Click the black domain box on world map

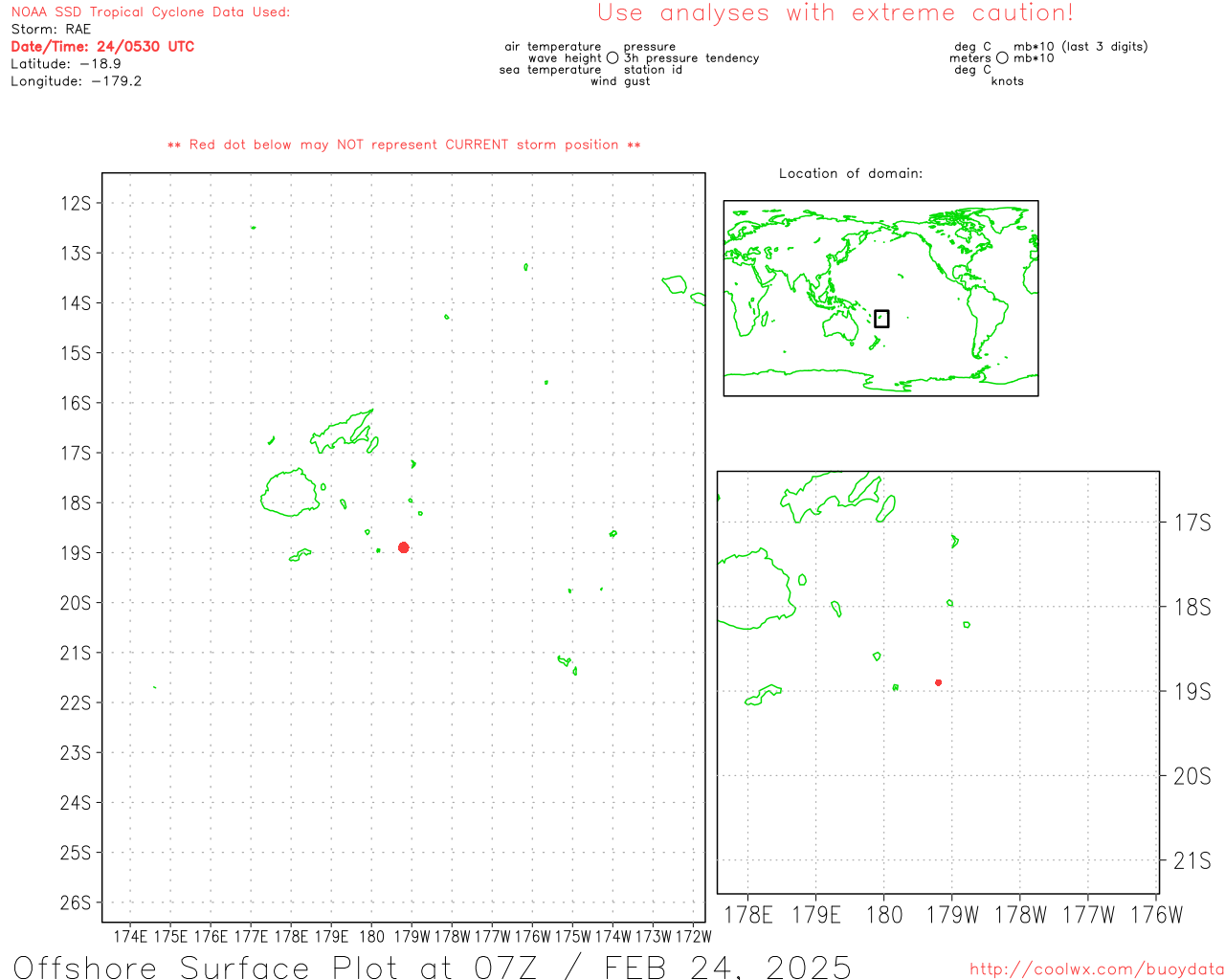click(881, 319)
